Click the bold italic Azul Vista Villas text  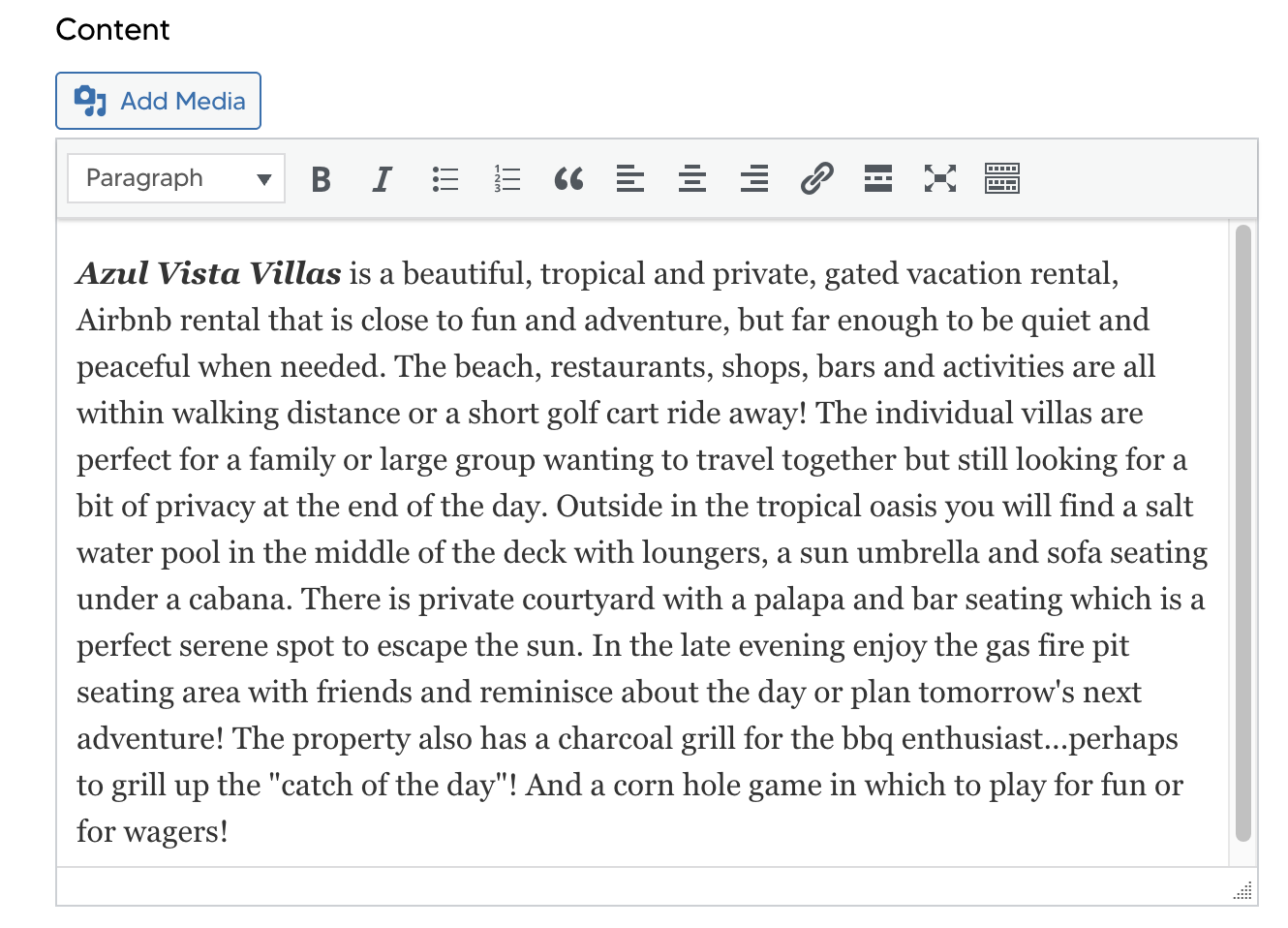(209, 274)
